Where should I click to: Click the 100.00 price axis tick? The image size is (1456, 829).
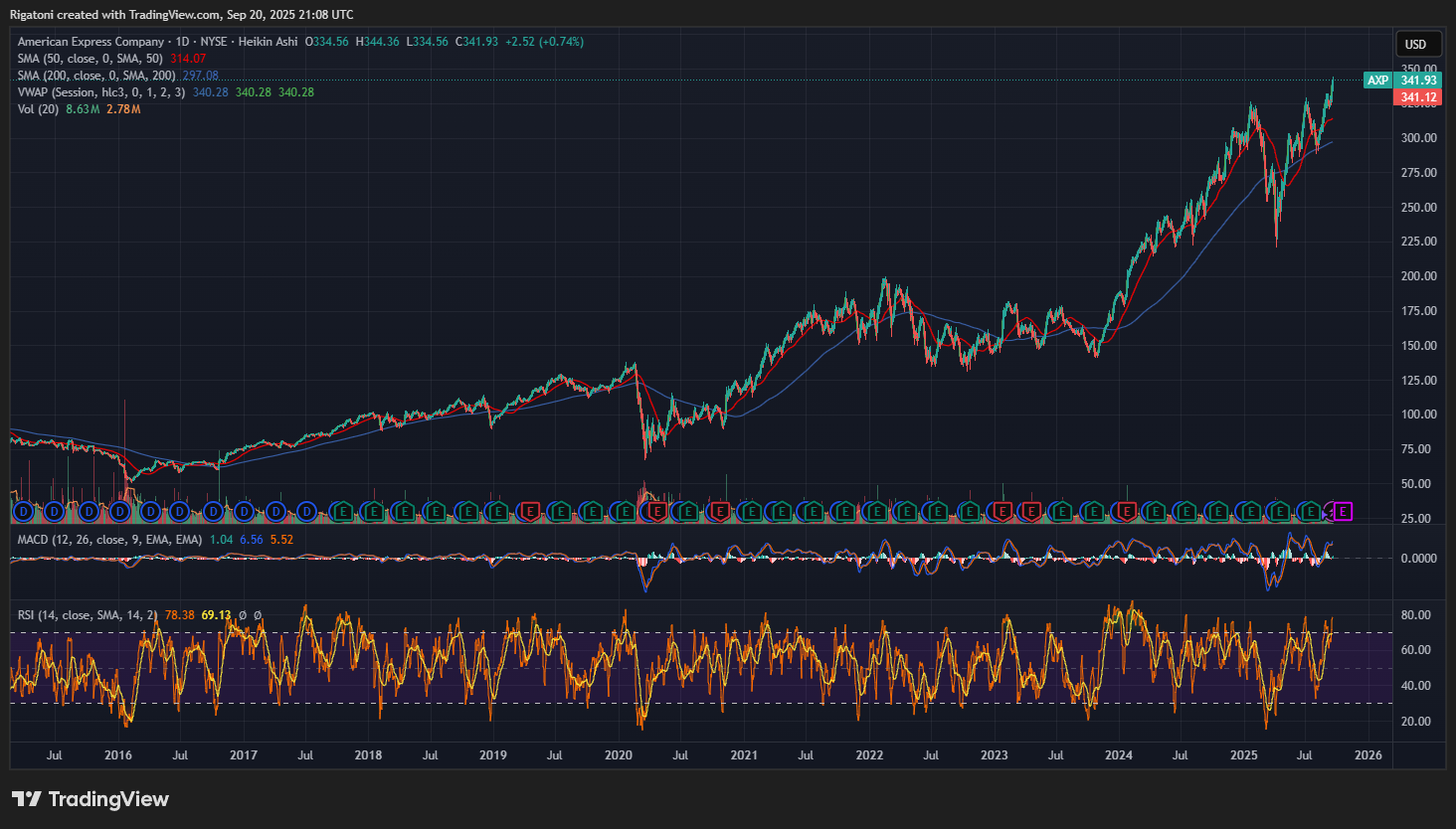pos(1418,414)
